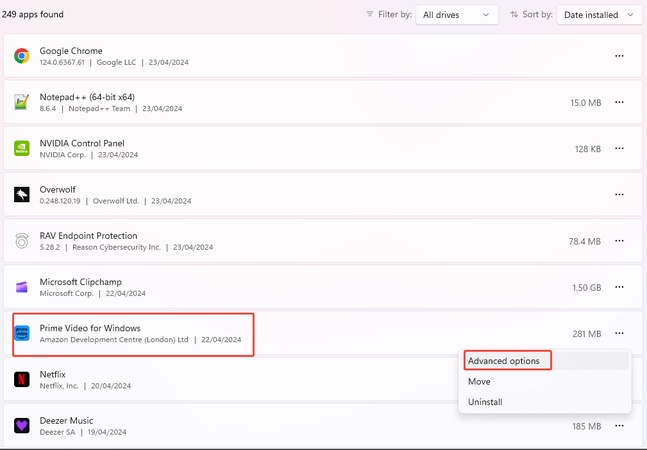Click the 128 KB size for NVIDIA
647x450 pixels.
pyautogui.click(x=588, y=149)
